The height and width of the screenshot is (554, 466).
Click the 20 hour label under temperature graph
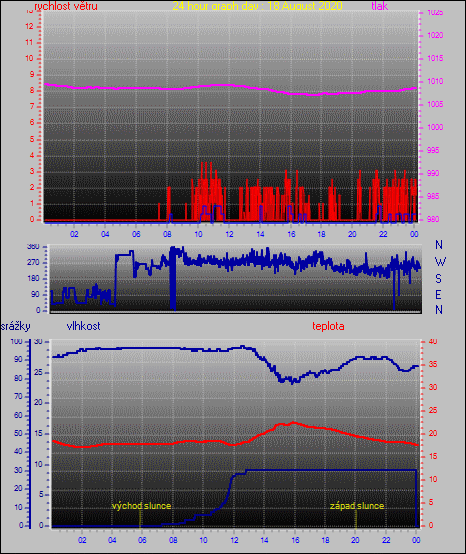(355, 540)
